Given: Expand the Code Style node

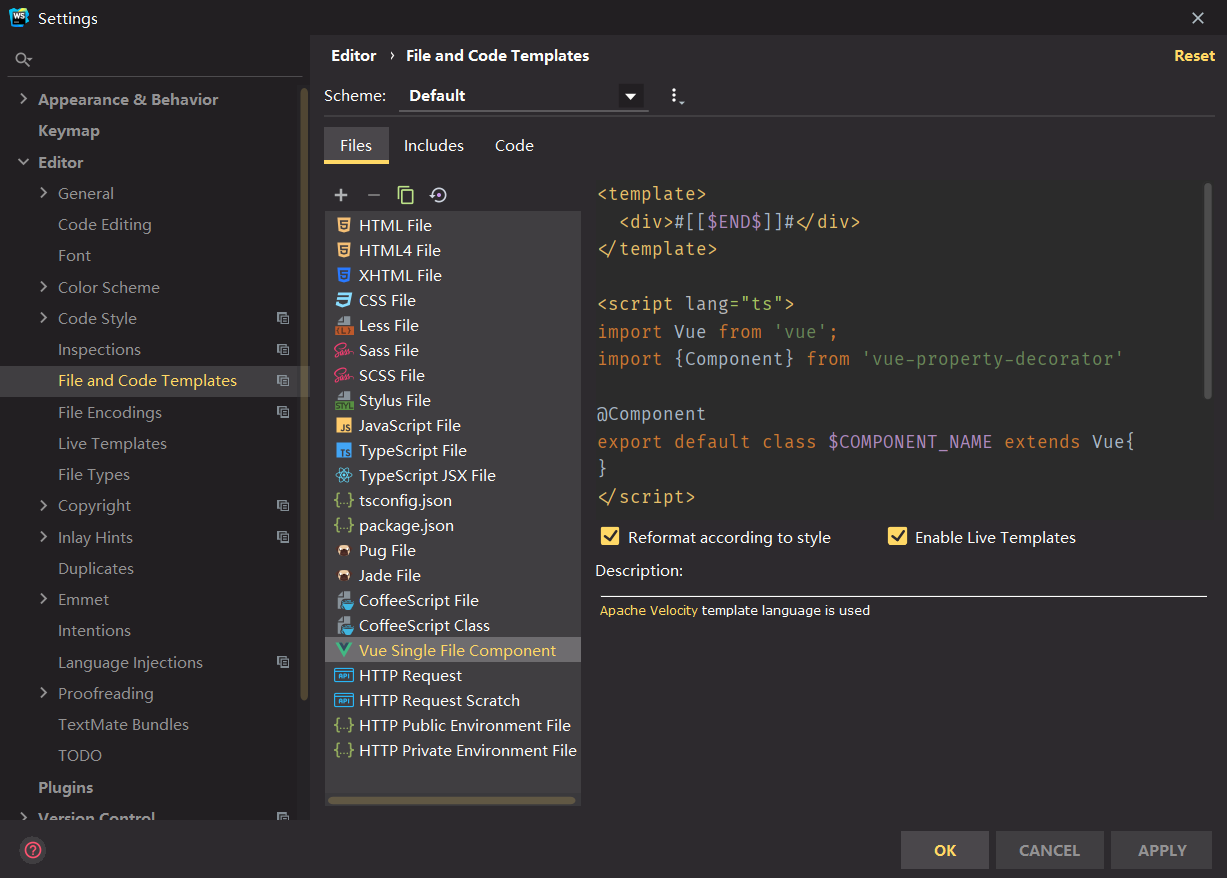Looking at the screenshot, I should [x=44, y=318].
